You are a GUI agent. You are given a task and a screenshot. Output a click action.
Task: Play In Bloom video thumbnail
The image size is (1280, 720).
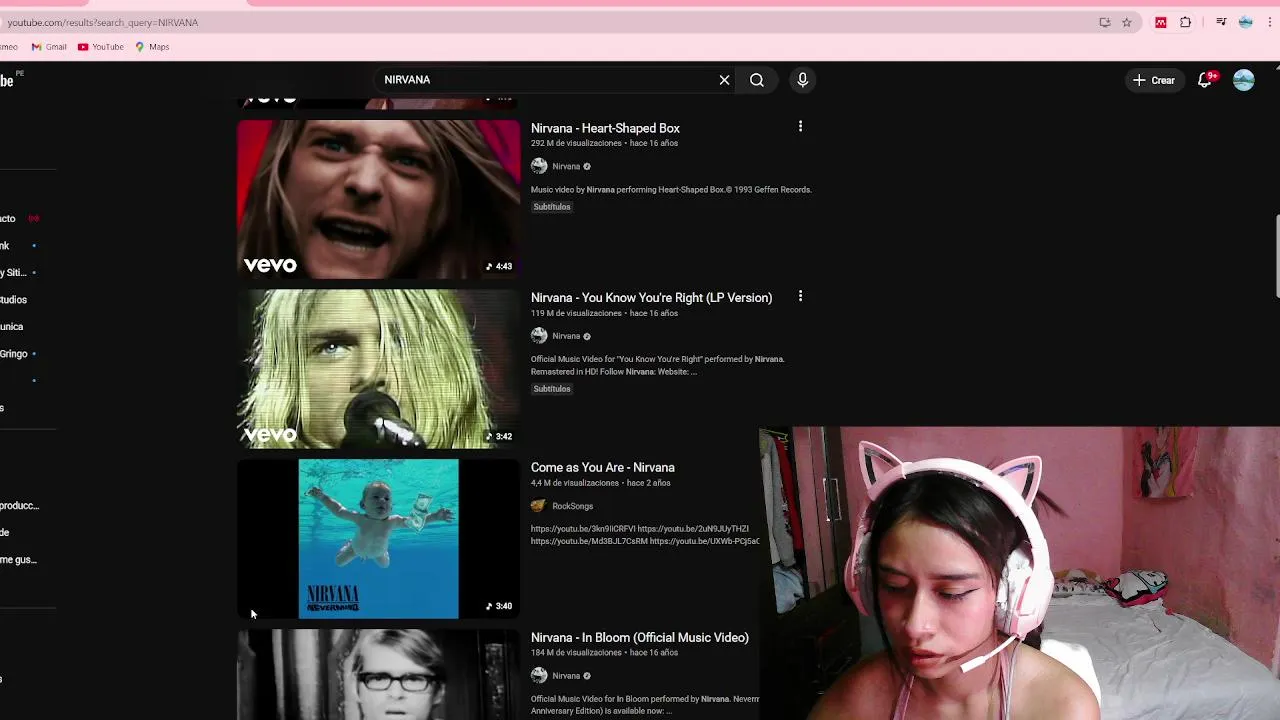click(x=378, y=675)
